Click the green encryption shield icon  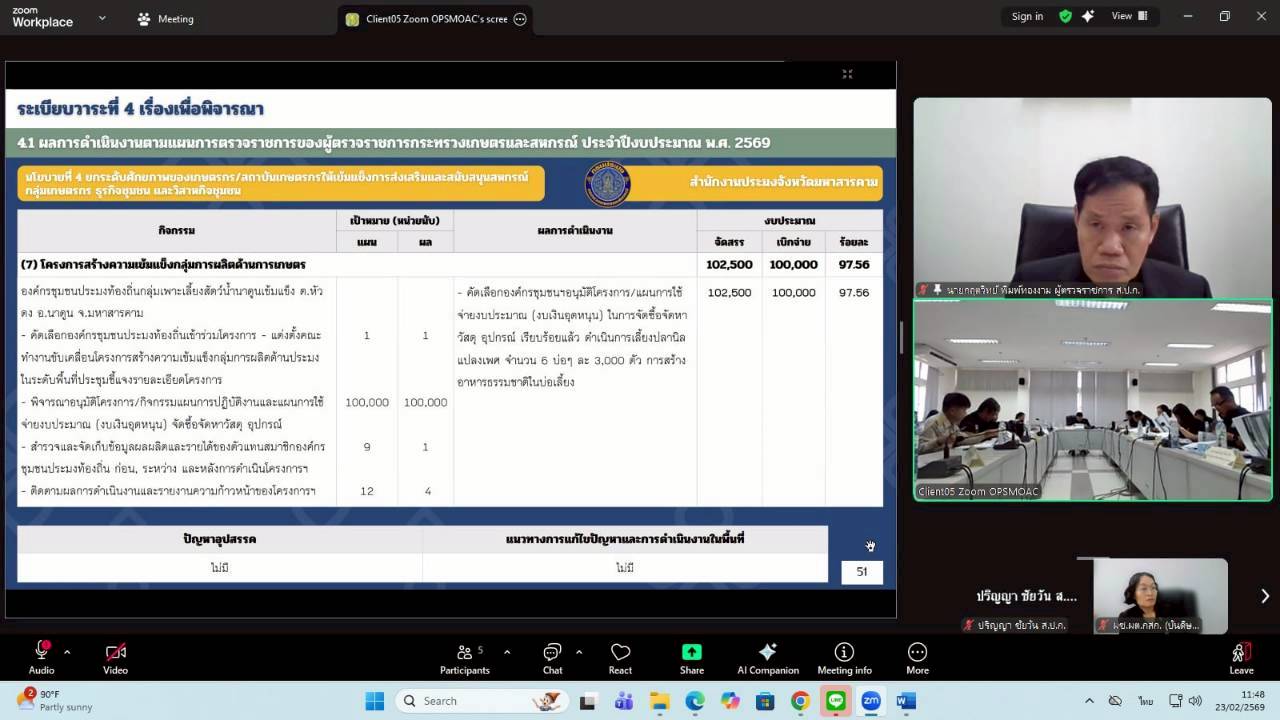tap(1065, 16)
